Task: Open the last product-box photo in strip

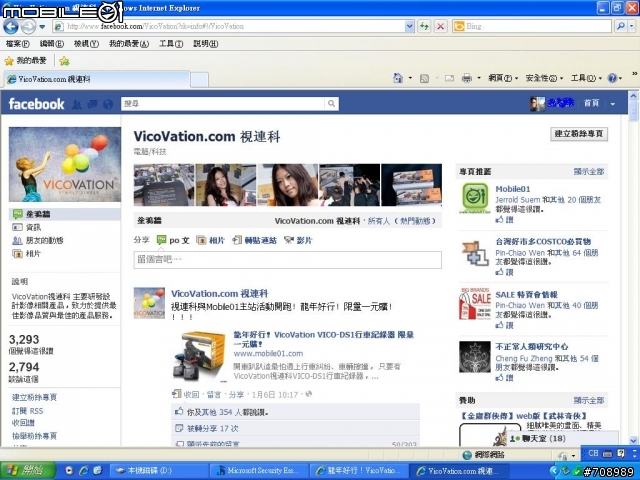Action: 411,185
